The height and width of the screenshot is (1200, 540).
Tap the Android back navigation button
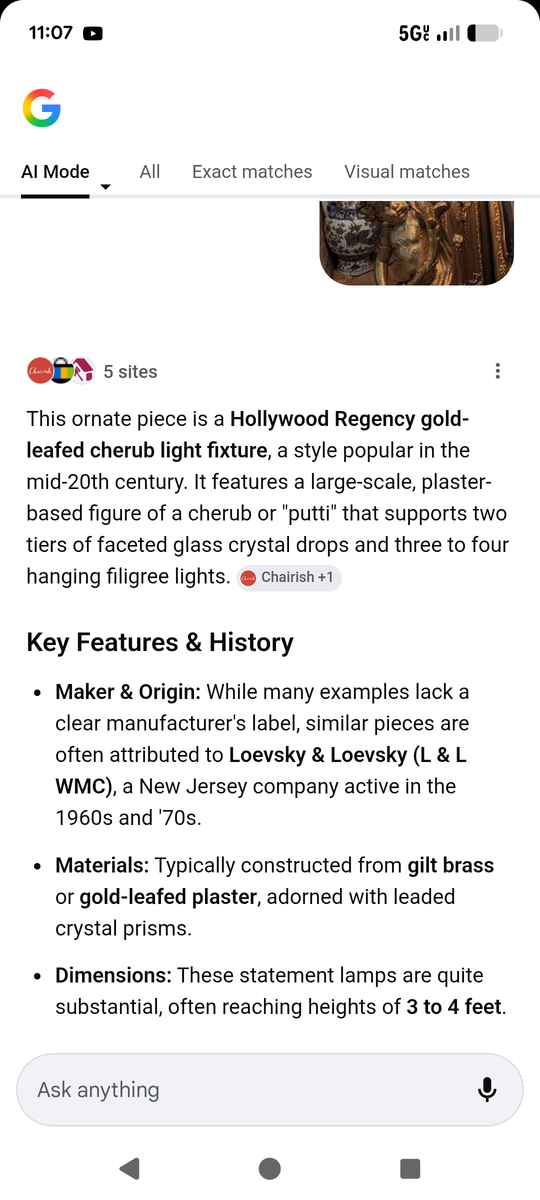[x=129, y=1168]
